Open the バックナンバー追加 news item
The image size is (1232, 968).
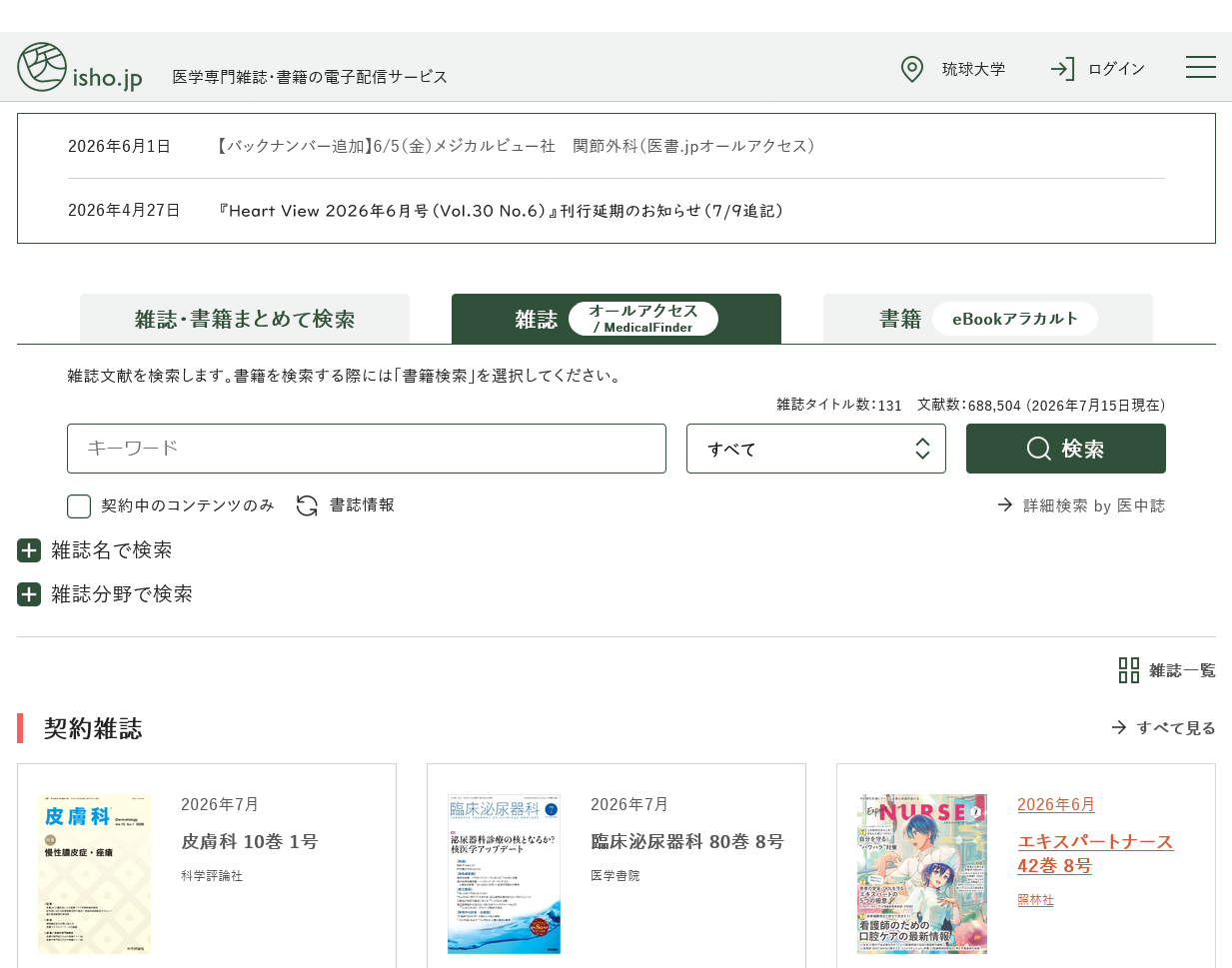516,146
